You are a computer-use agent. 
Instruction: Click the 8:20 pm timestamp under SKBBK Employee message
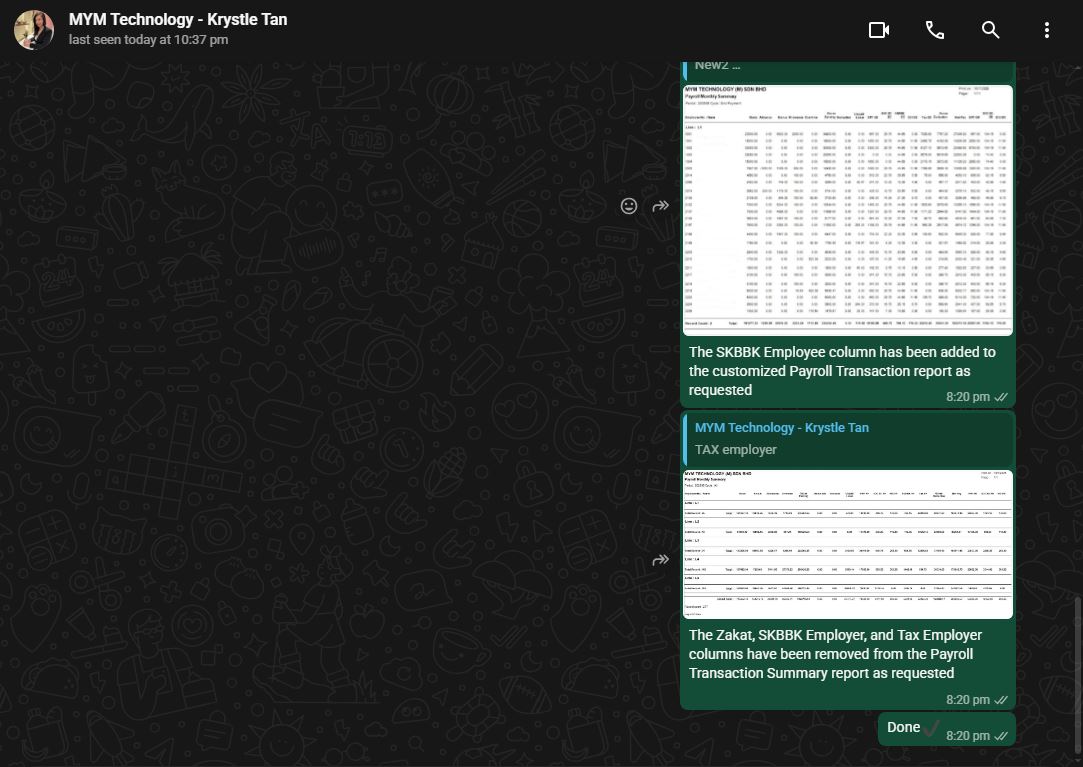pyautogui.click(x=968, y=397)
